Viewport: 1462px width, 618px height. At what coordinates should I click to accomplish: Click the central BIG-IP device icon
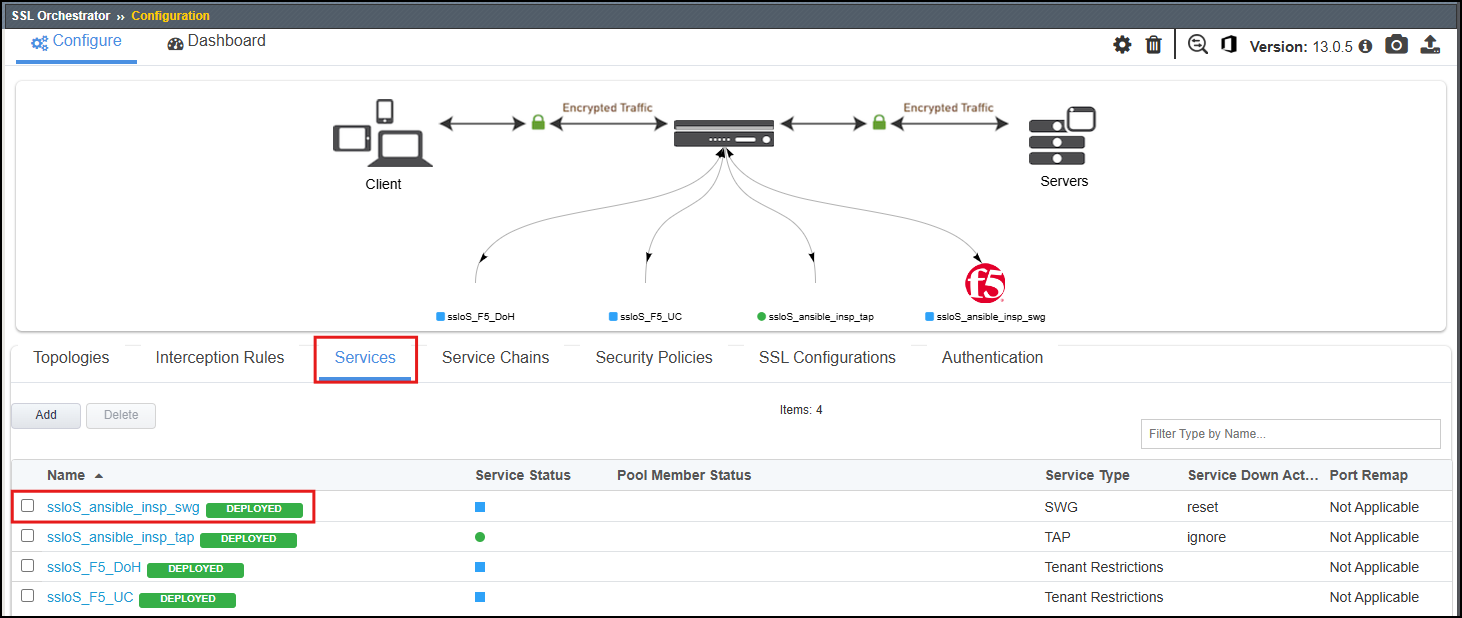click(724, 133)
